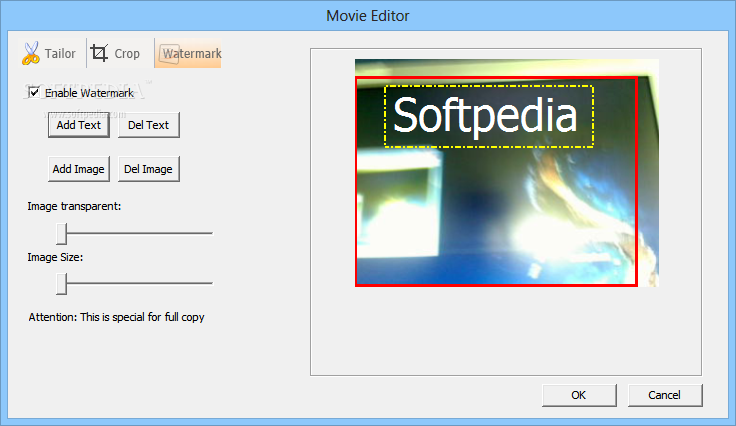This screenshot has width=736, height=426.
Task: Click the Image Size slider handle
Action: tap(61, 284)
